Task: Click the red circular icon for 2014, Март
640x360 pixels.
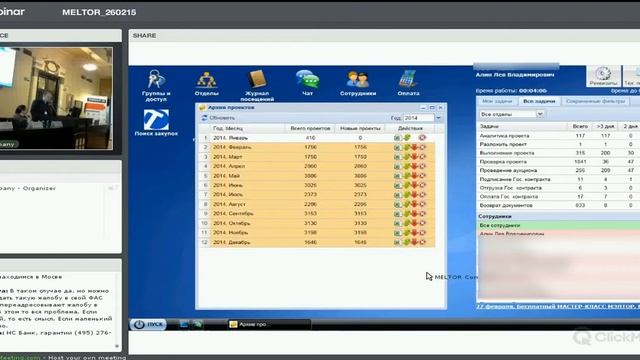Action: tap(422, 157)
